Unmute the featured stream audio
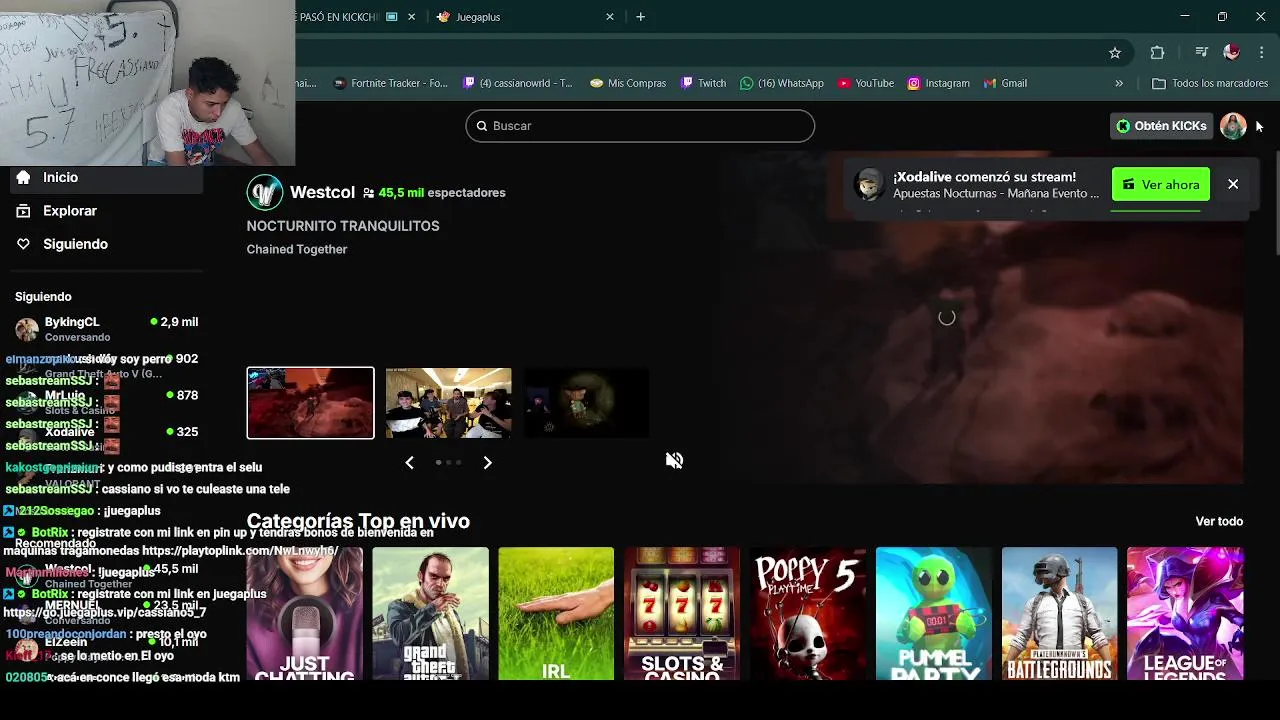This screenshot has width=1280, height=720. click(675, 460)
